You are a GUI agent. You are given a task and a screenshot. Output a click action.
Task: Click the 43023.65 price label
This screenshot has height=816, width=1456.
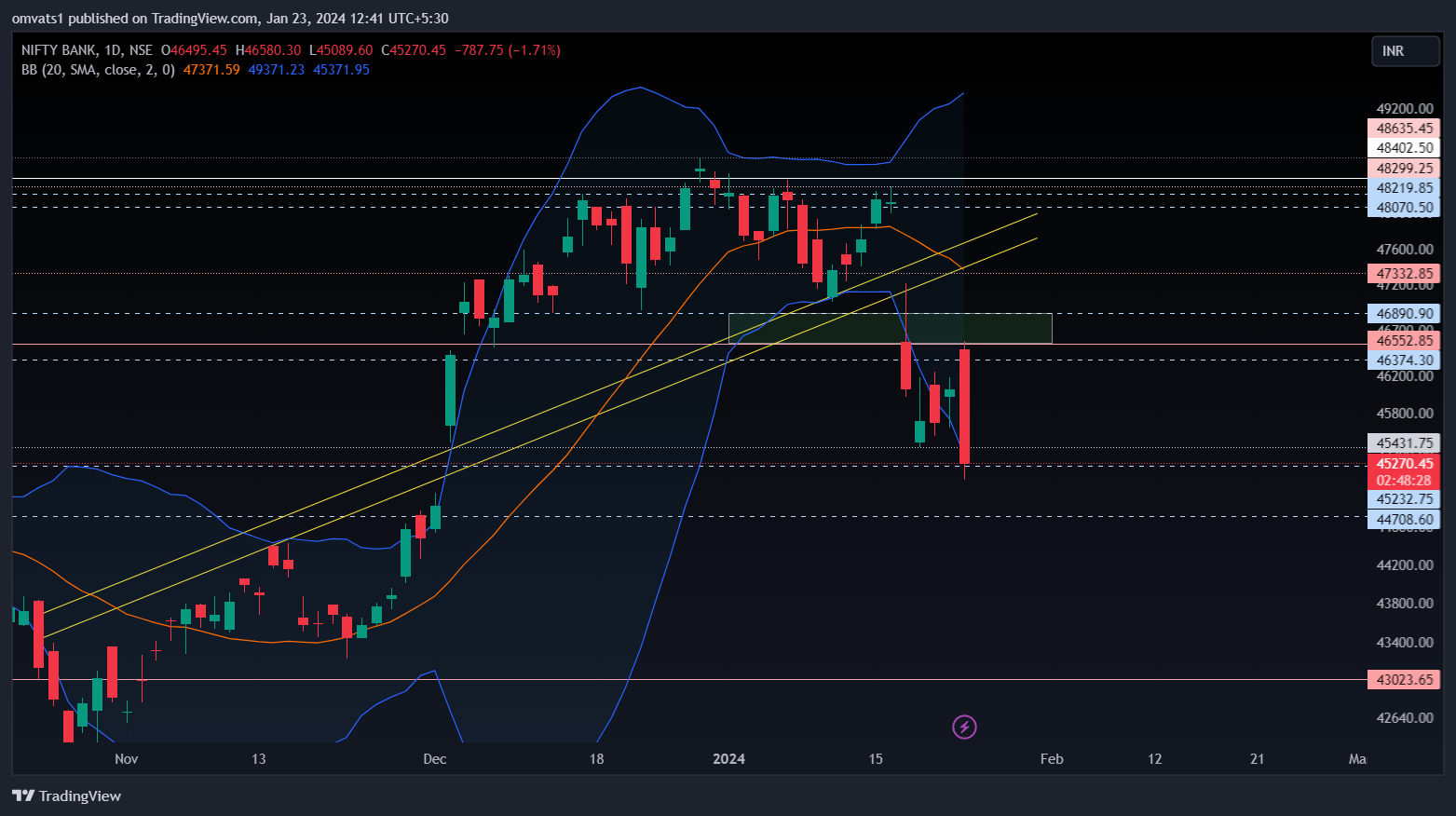(x=1404, y=680)
